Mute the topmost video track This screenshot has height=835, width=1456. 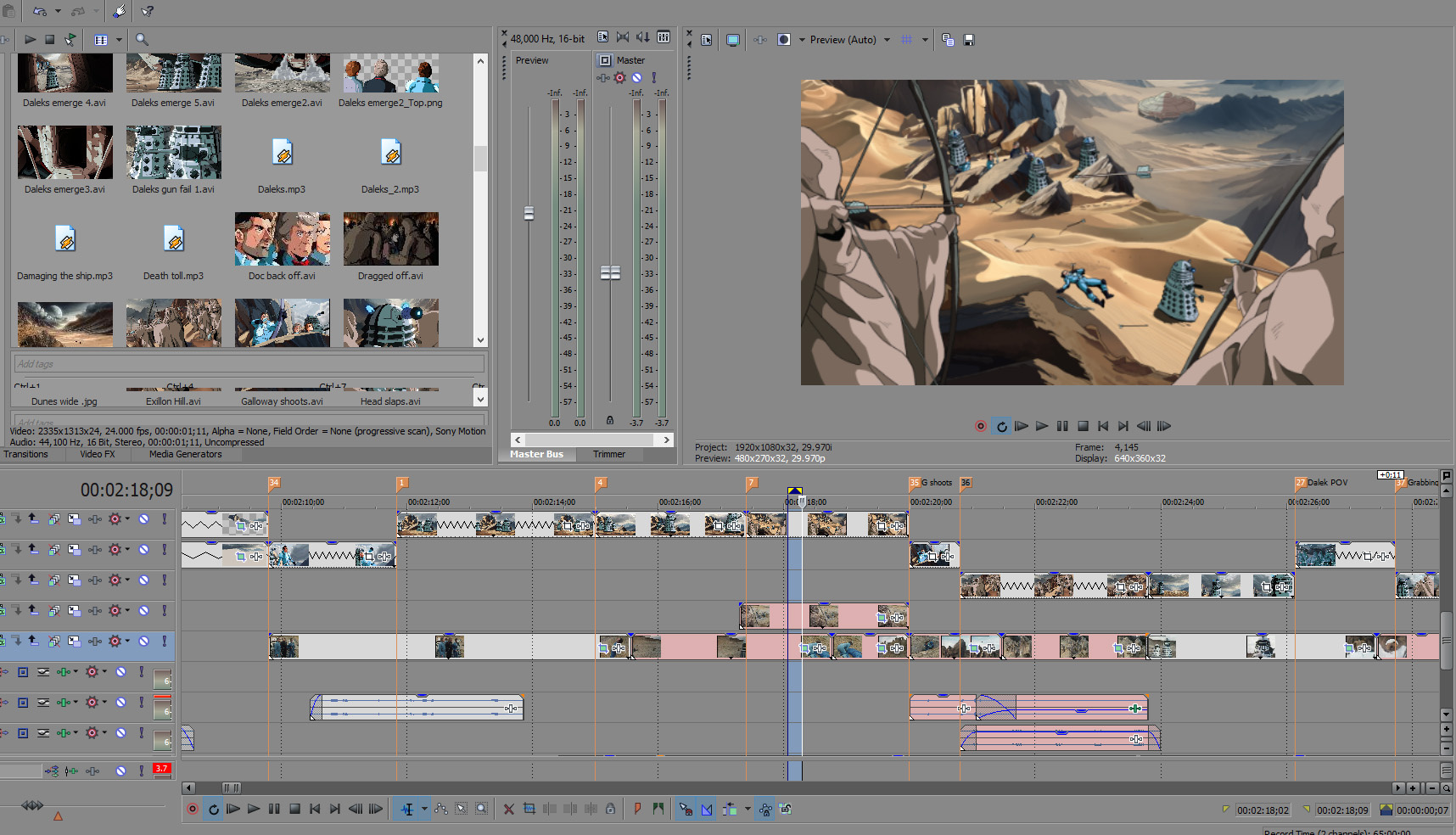pyautogui.click(x=144, y=519)
